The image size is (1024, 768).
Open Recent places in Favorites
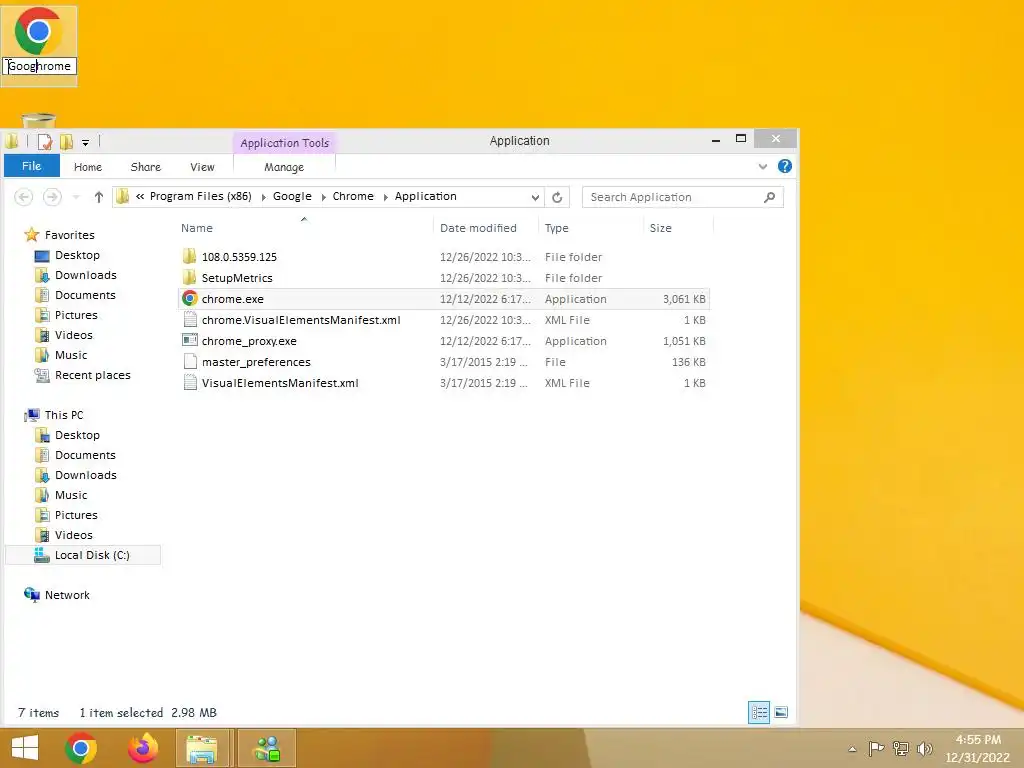[92, 375]
